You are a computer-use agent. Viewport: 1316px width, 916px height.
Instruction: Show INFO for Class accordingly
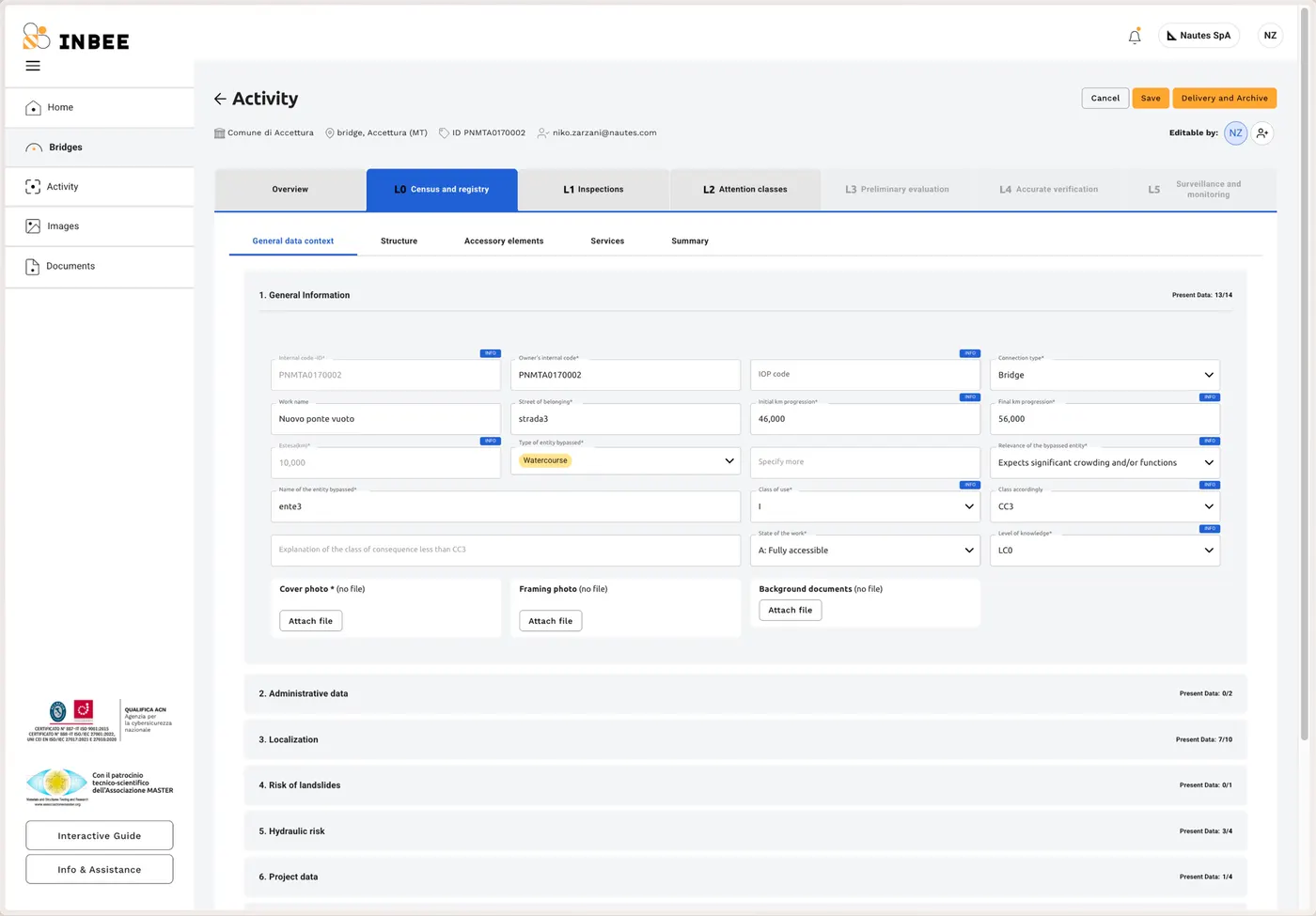[1210, 485]
